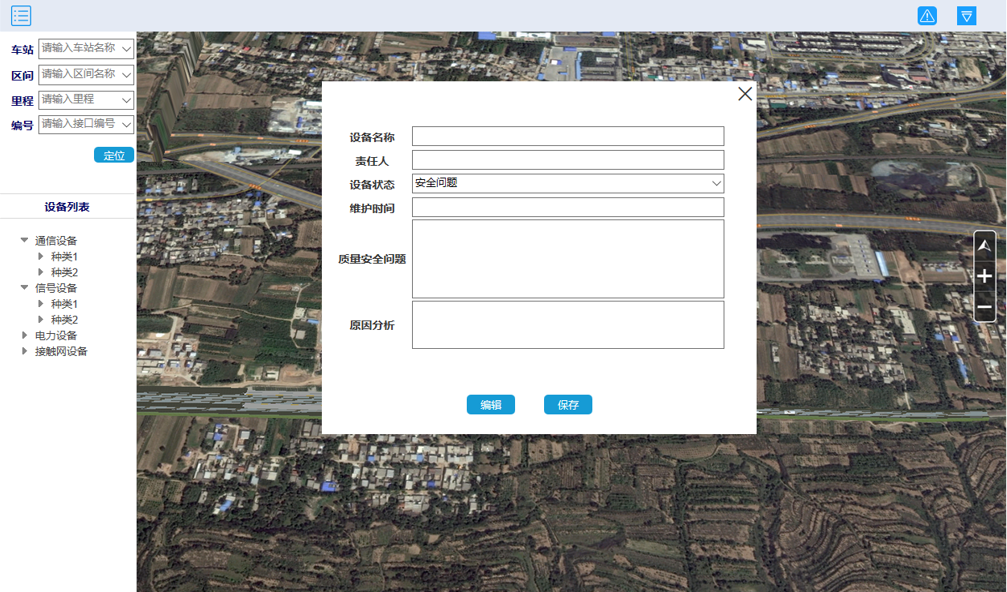The width and height of the screenshot is (1007, 592).
Task: Open the 设备状态 status dropdown
Action: 716,184
